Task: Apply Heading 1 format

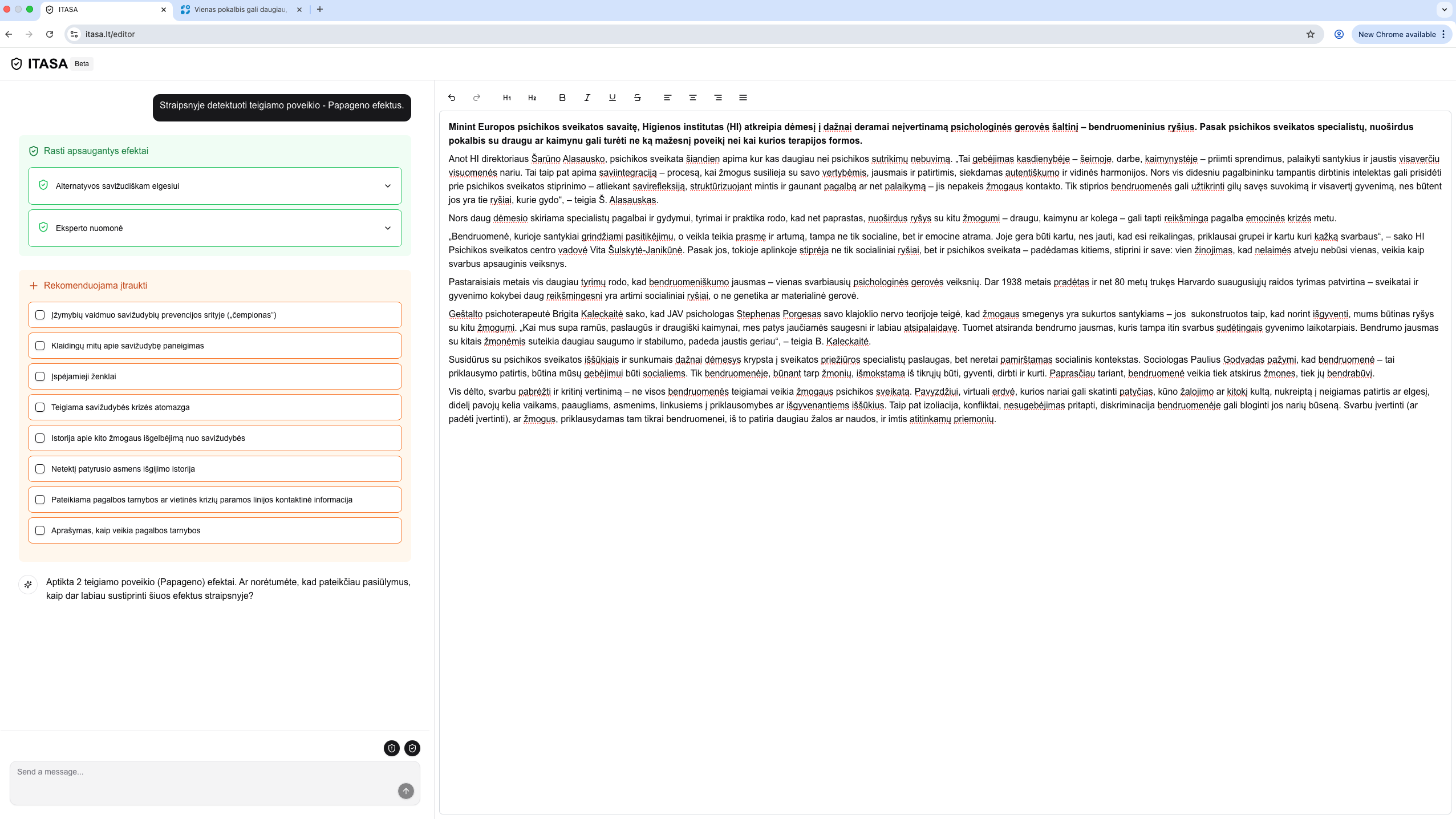Action: pyautogui.click(x=507, y=98)
